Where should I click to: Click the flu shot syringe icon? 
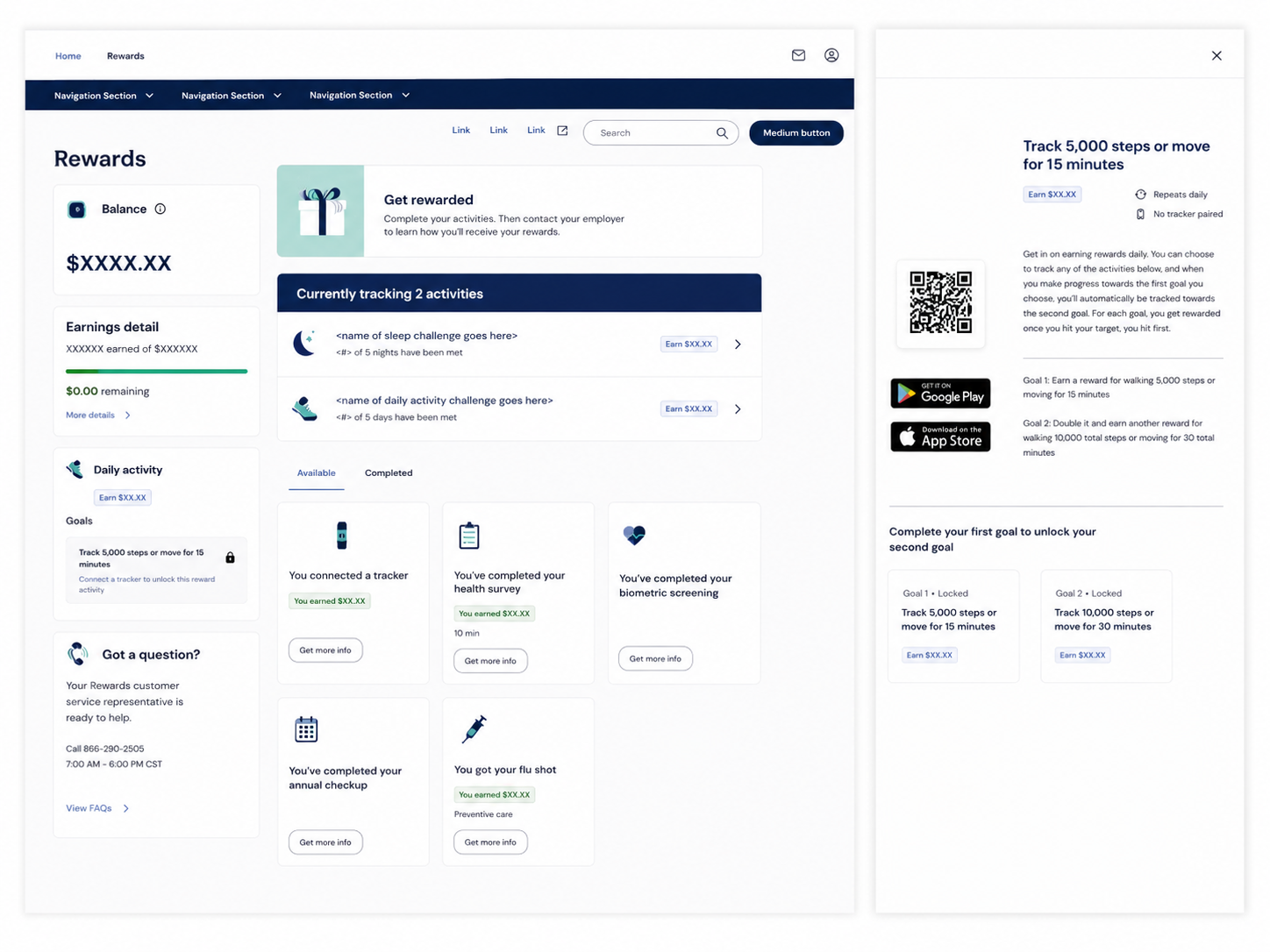(474, 728)
